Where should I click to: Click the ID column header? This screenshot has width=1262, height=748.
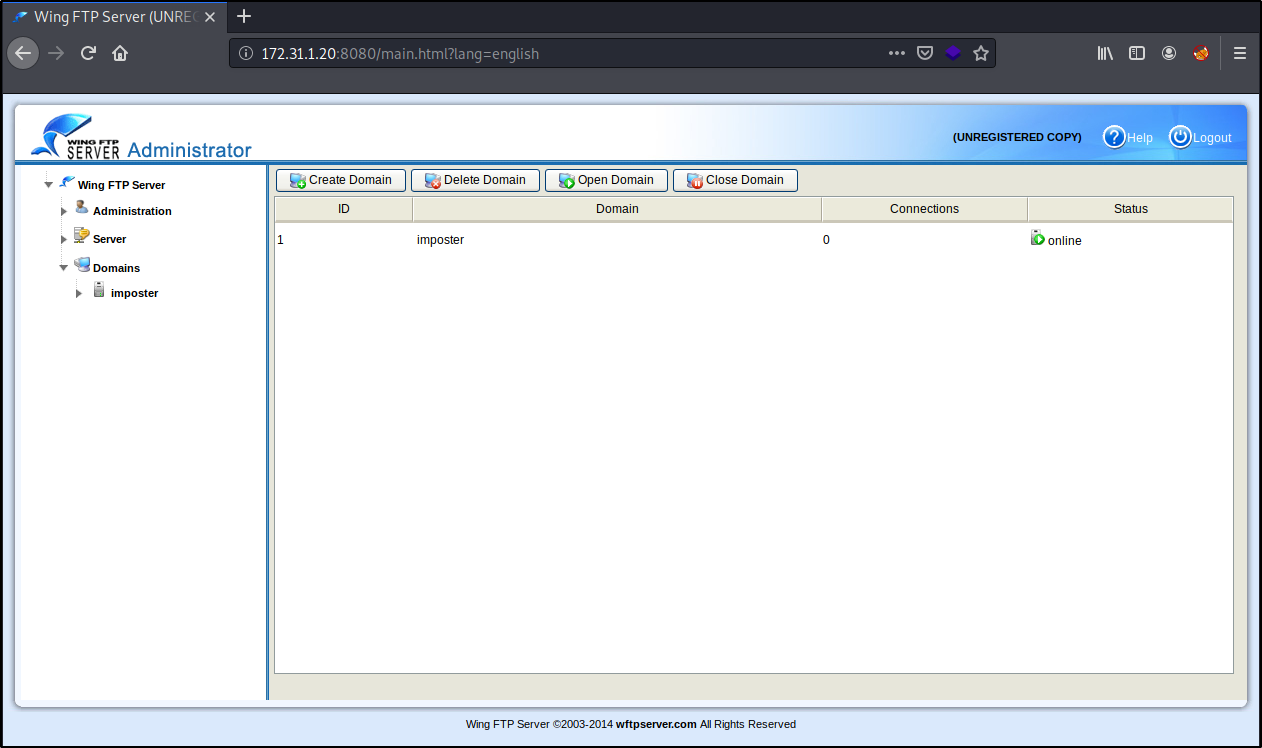[344, 209]
